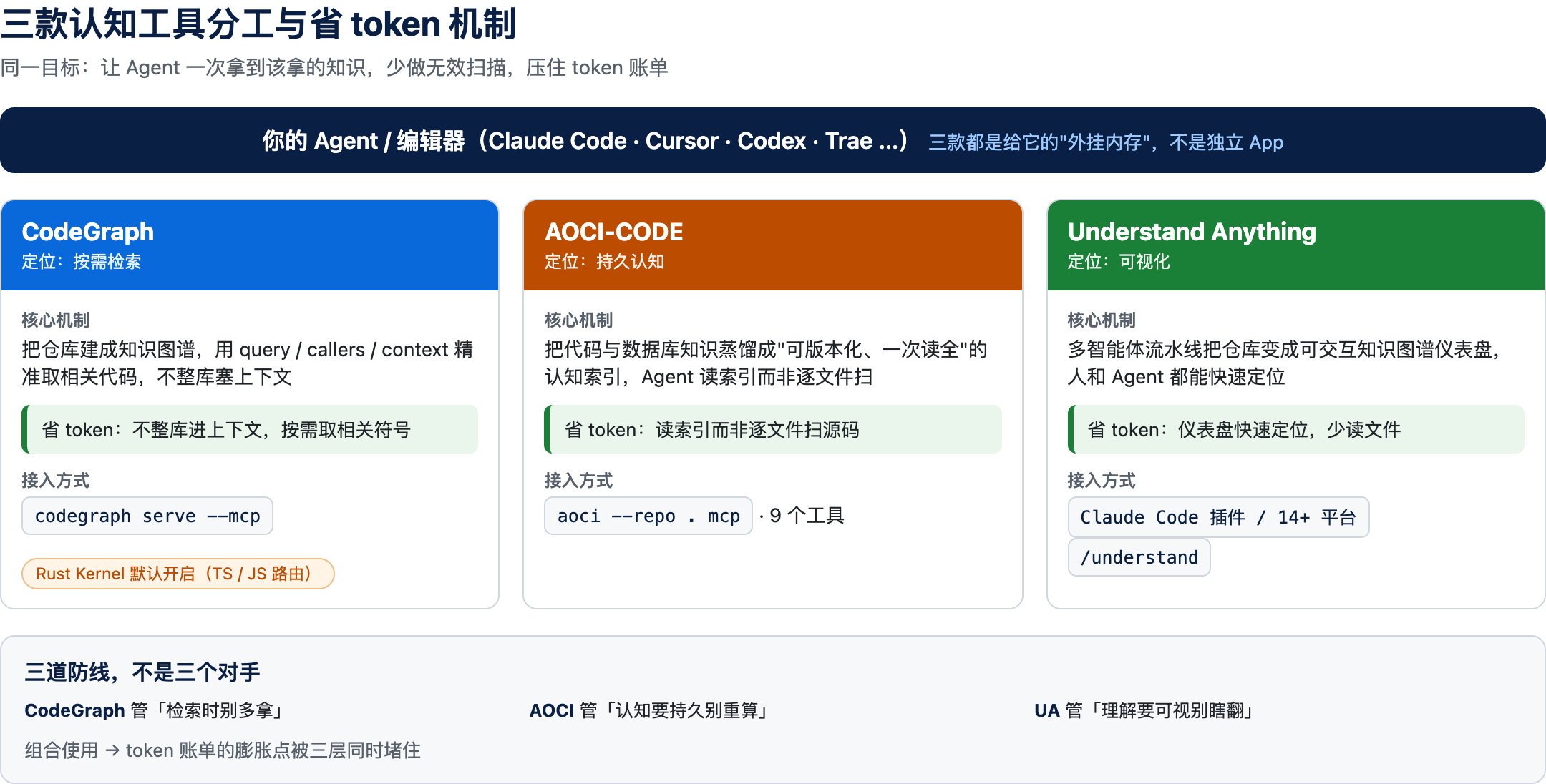Image resolution: width=1546 pixels, height=784 pixels.
Task: Click 核心机制 label in CodeGraph card
Action: pos(56,320)
